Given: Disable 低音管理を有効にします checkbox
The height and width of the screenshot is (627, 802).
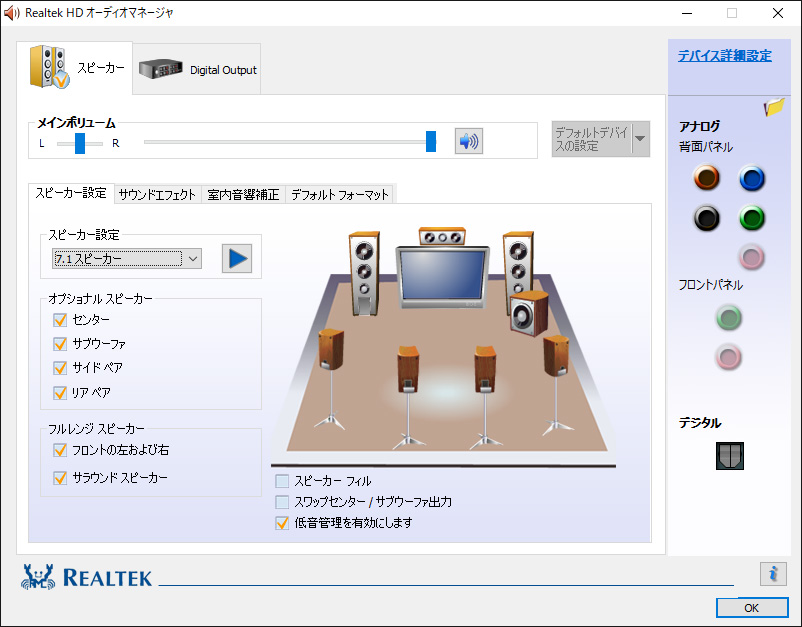Looking at the screenshot, I should [282, 523].
